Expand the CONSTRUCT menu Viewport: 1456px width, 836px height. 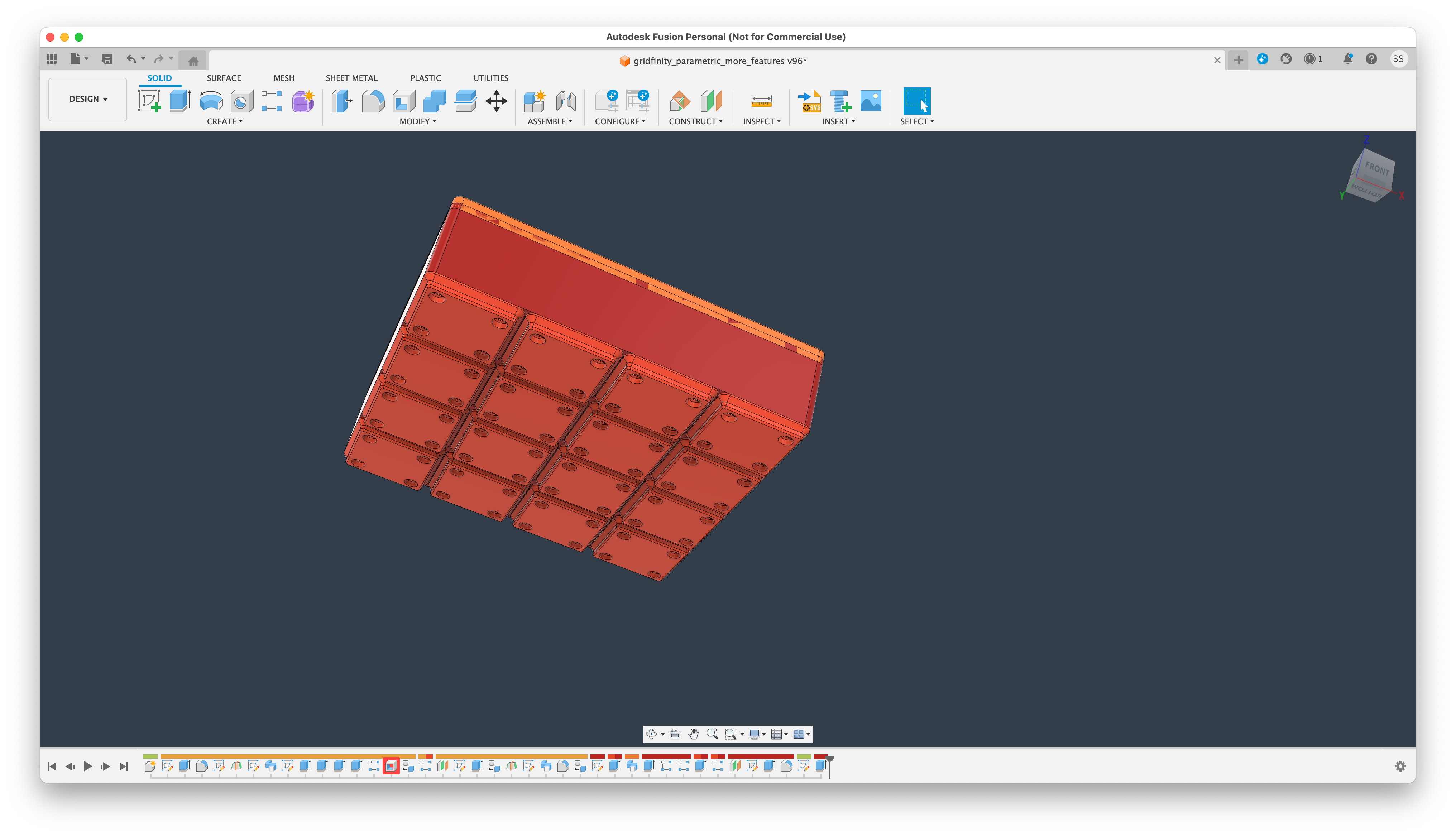click(696, 121)
